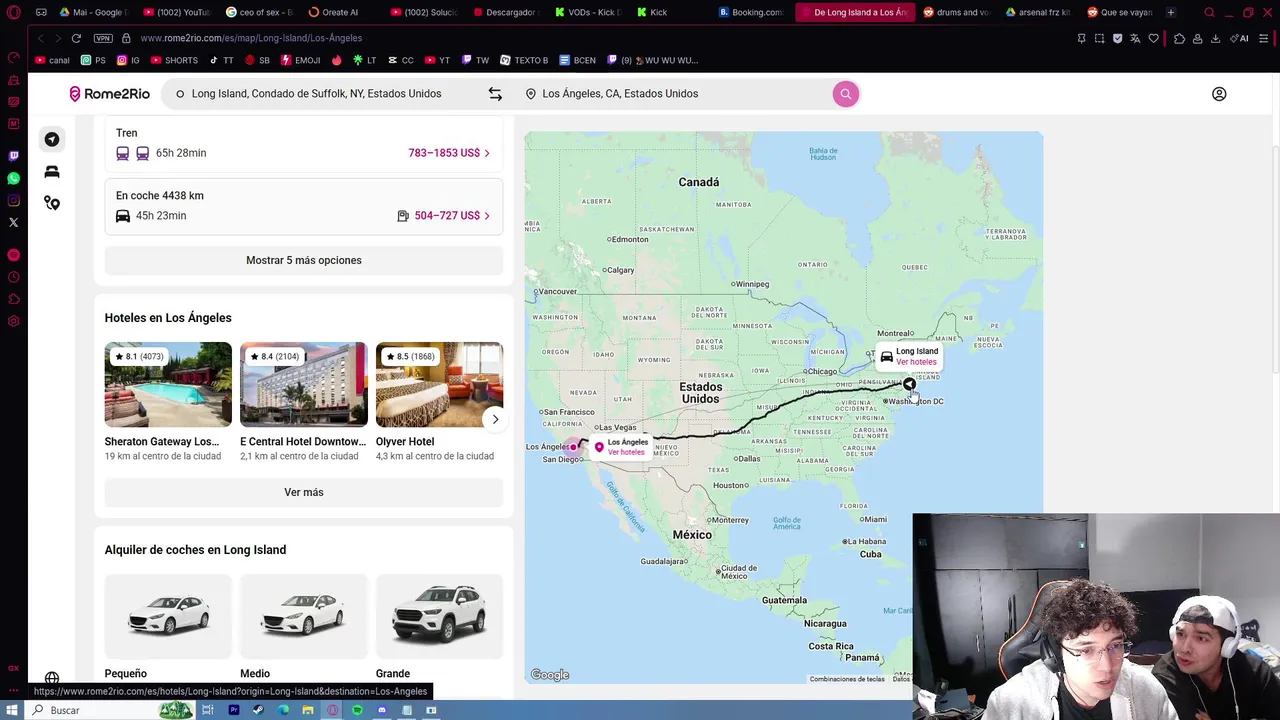Switch to the 'ceo of sex' Google tab

pos(259,12)
